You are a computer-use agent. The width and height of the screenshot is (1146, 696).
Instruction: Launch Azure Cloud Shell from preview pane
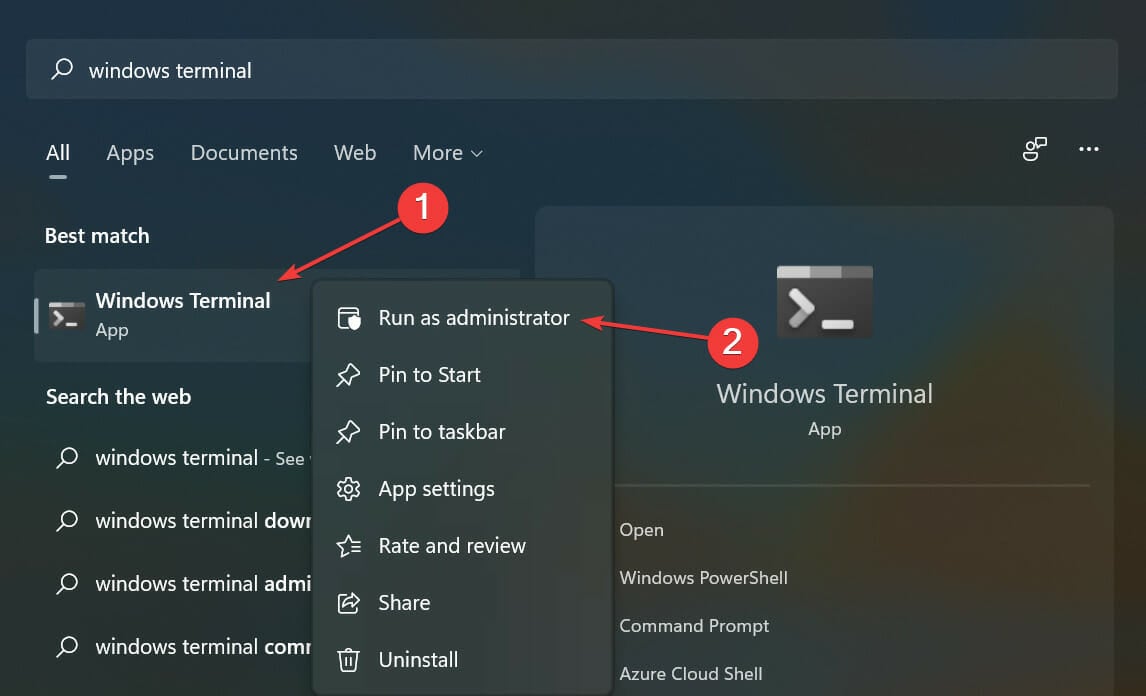691,674
